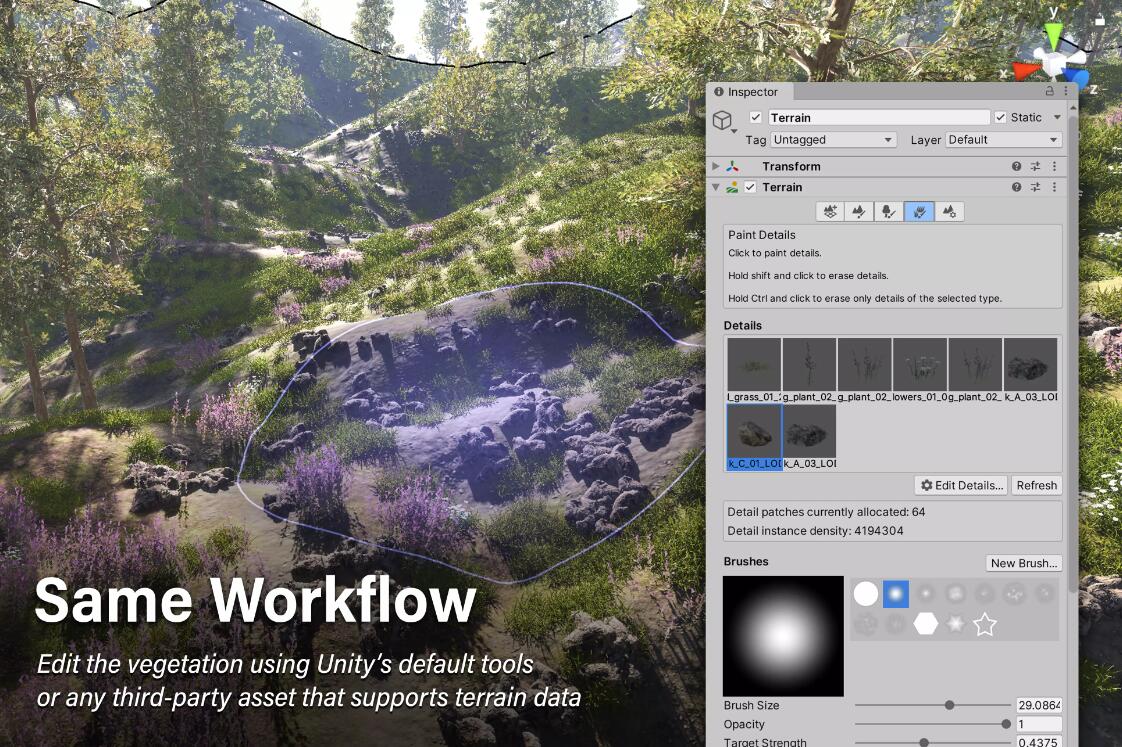This screenshot has width=1122, height=747.
Task: Click text Detail patches currently allocated: 64
Action: coord(826,512)
